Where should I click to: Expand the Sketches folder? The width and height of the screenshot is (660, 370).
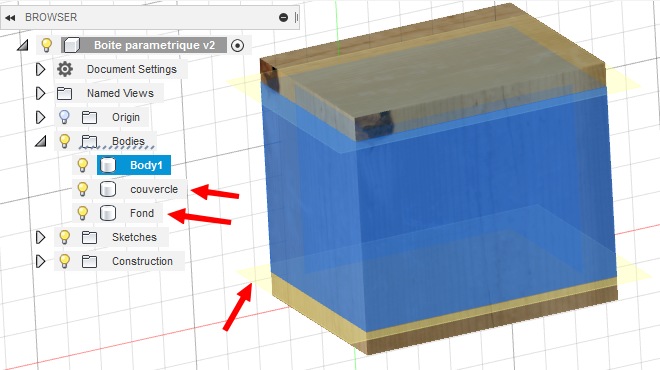(40, 237)
